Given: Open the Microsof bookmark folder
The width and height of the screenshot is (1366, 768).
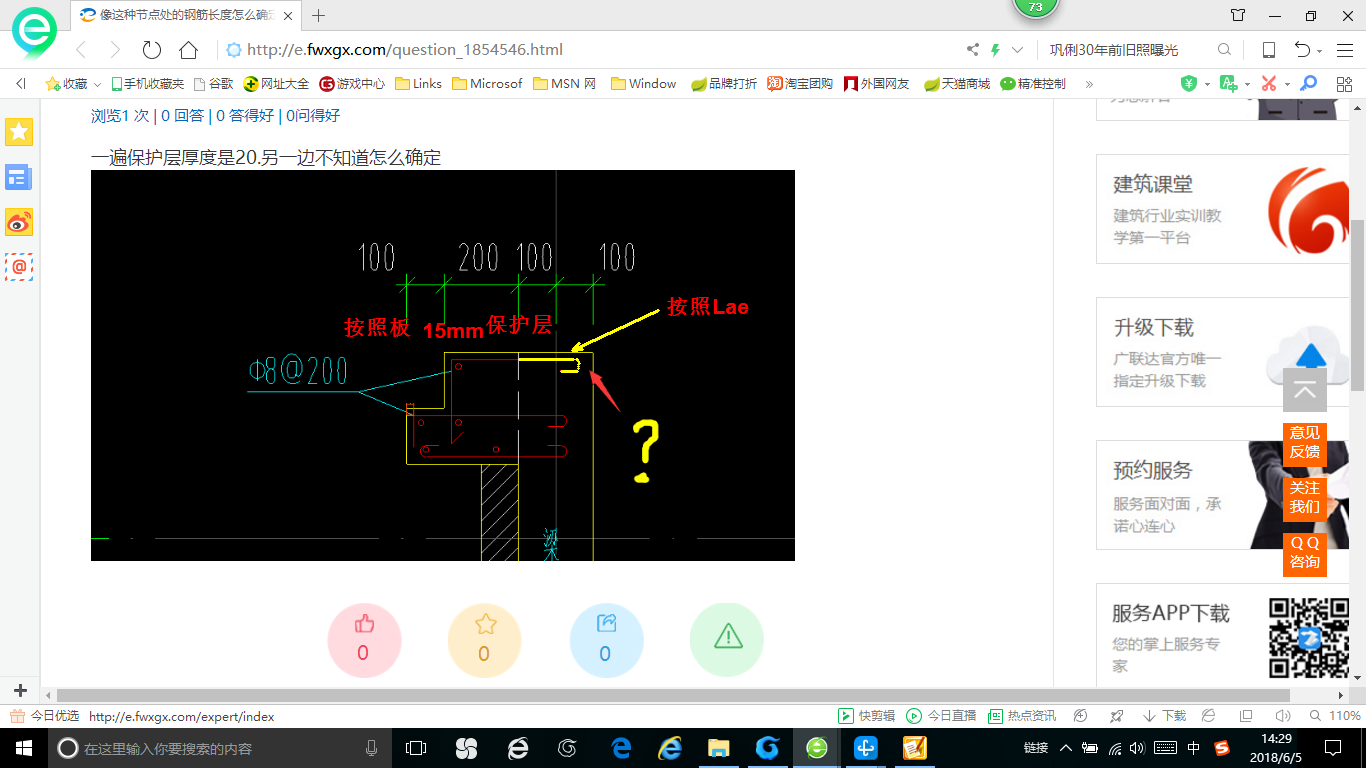Looking at the screenshot, I should pos(487,84).
